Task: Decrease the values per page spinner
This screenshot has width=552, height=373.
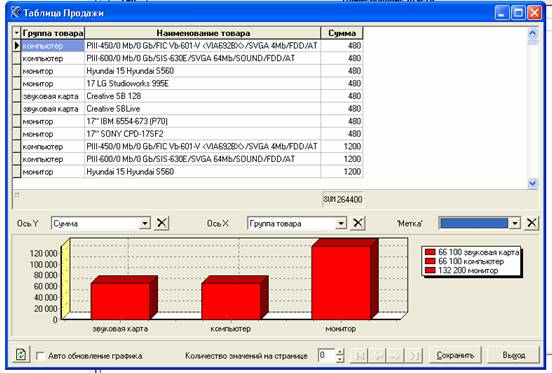Action: (x=340, y=359)
